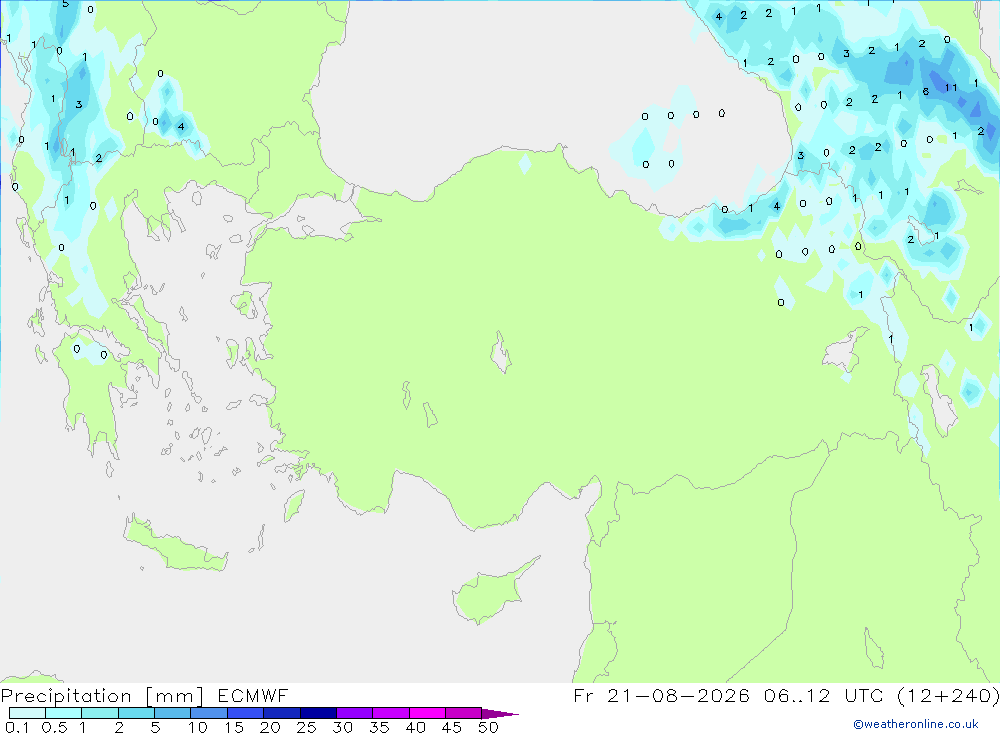Click the blue 5 mm legend swatch
The width and height of the screenshot is (1000, 733).
pyautogui.click(x=172, y=713)
